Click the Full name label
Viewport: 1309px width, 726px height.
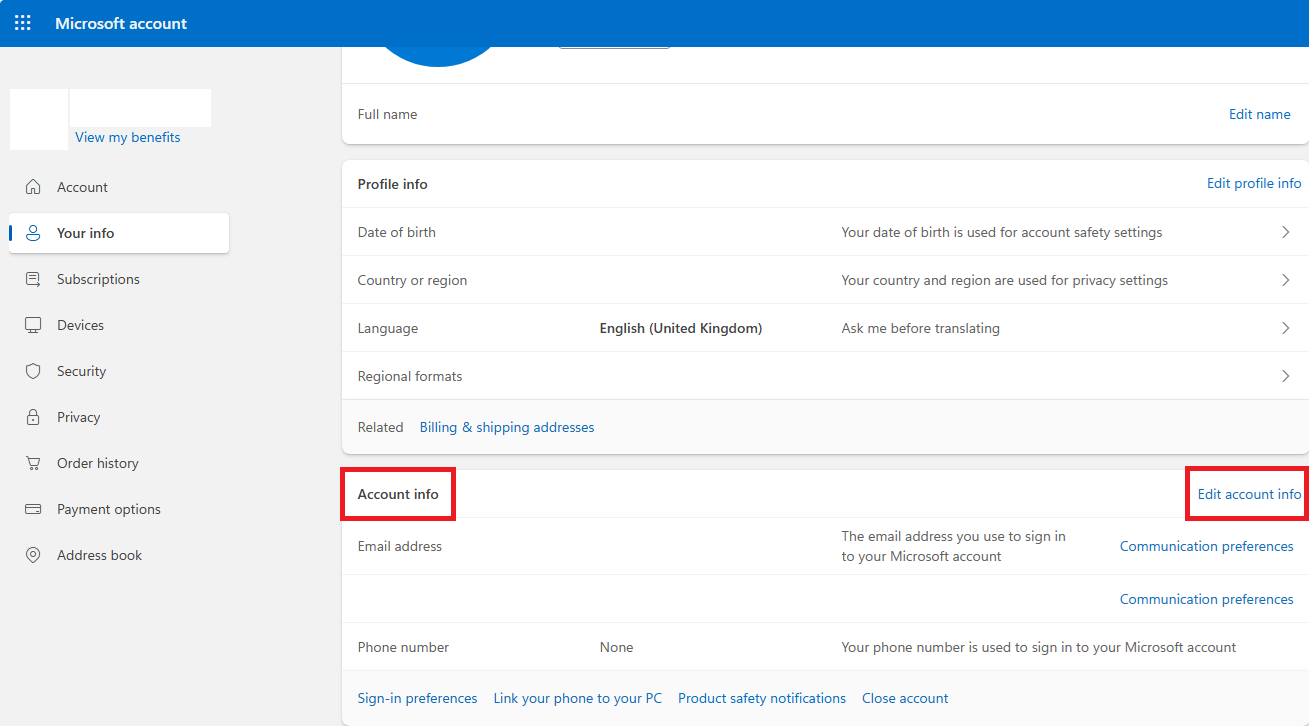click(388, 114)
